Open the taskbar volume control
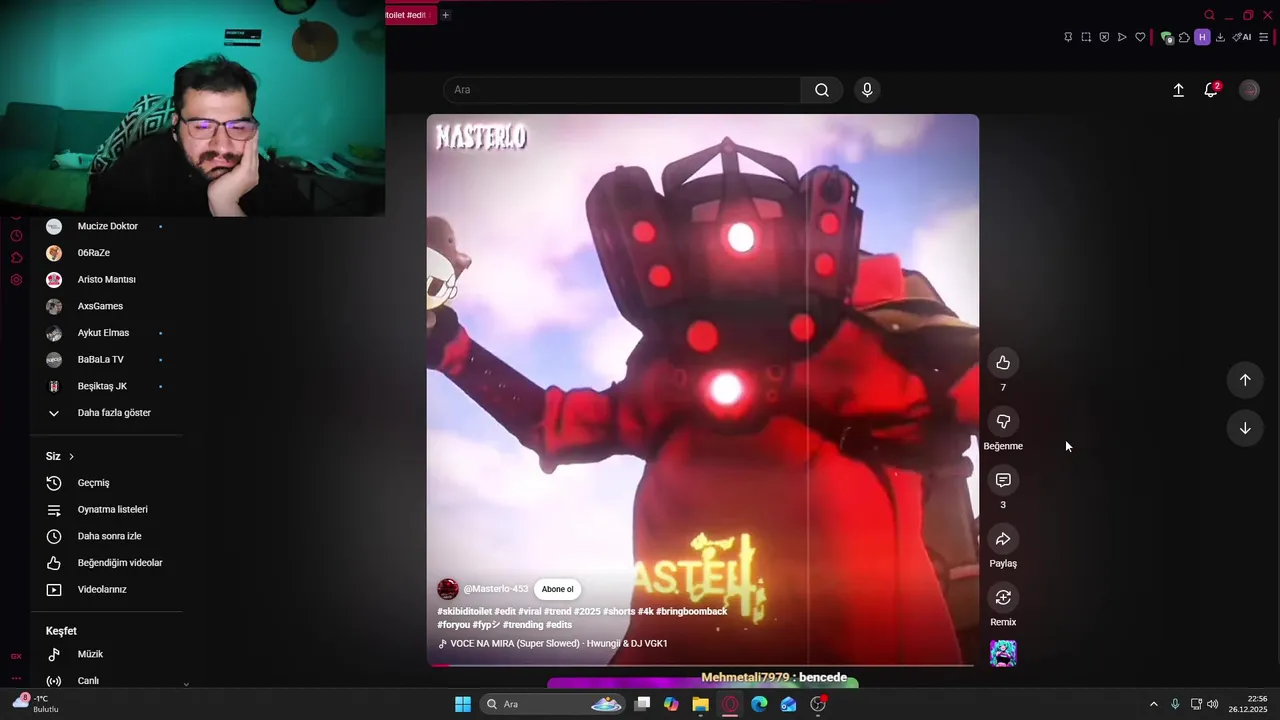 (x=1213, y=704)
